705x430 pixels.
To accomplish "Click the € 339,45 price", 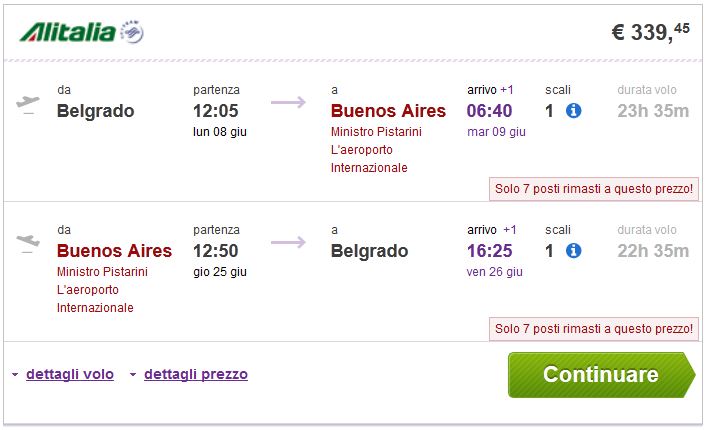I will tap(650, 32).
